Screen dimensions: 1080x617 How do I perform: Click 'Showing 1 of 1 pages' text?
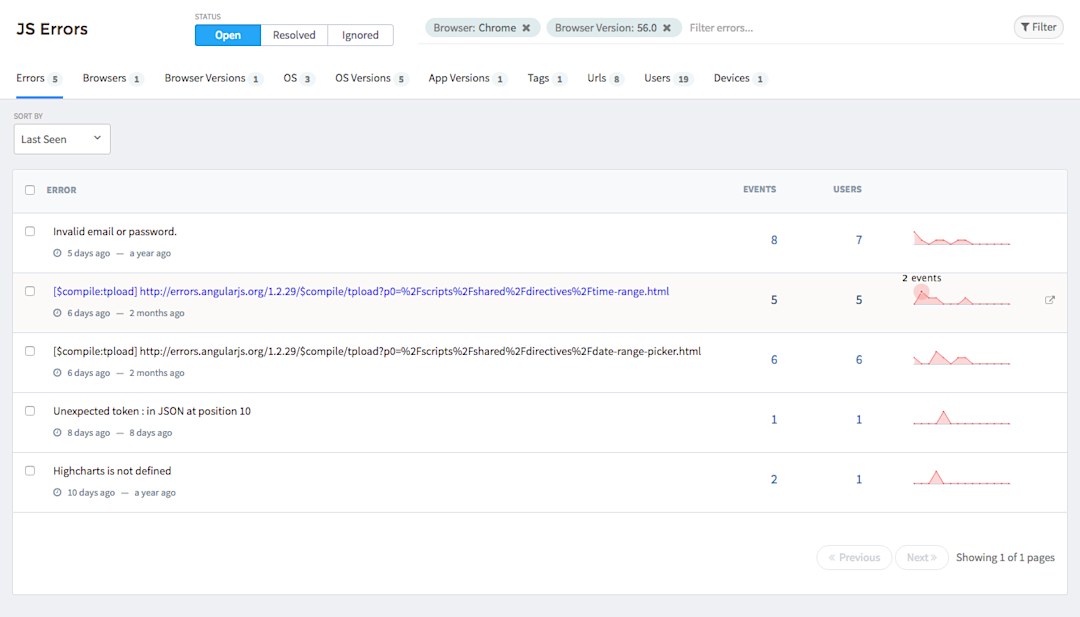(x=1005, y=558)
